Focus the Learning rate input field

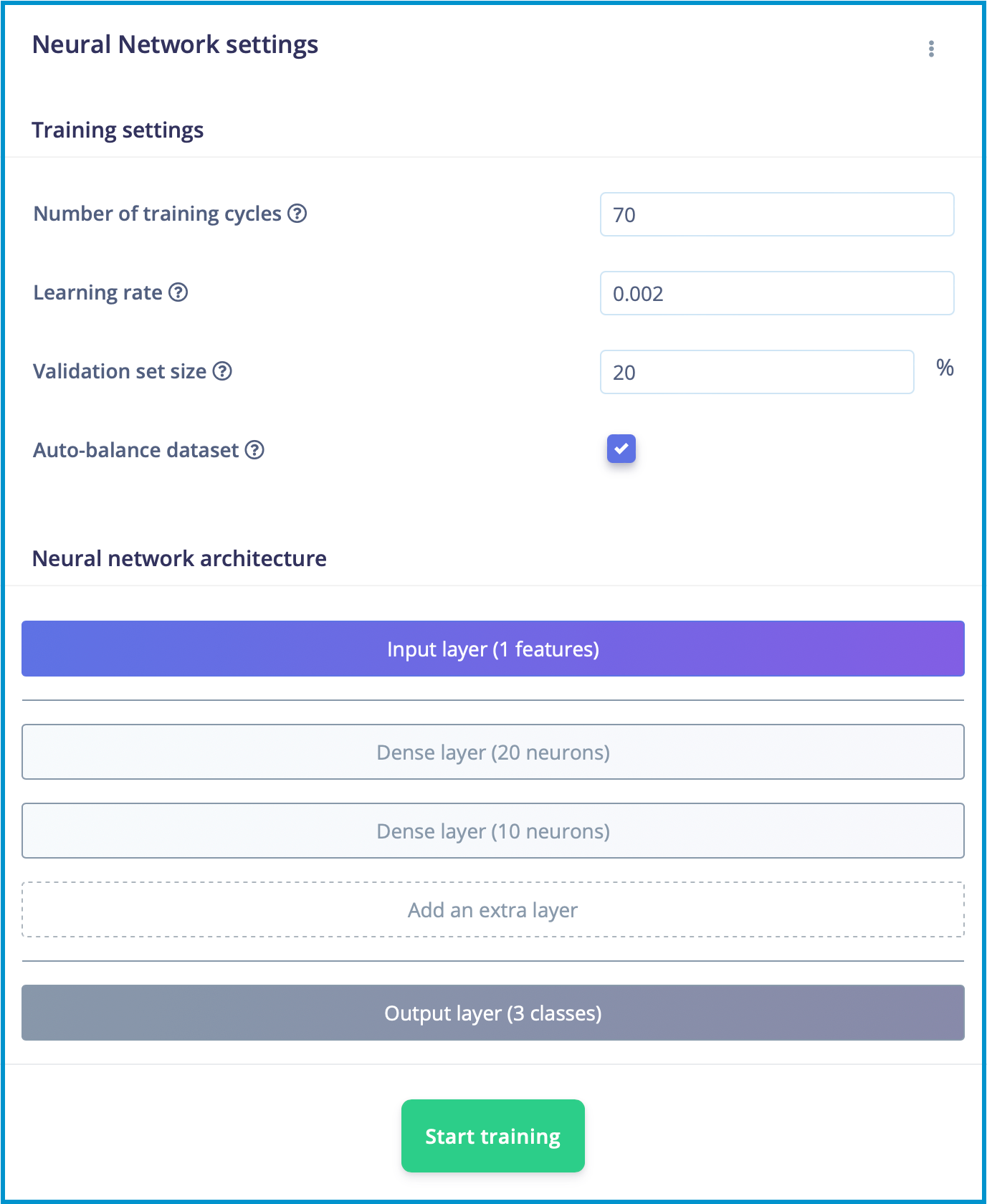point(777,293)
